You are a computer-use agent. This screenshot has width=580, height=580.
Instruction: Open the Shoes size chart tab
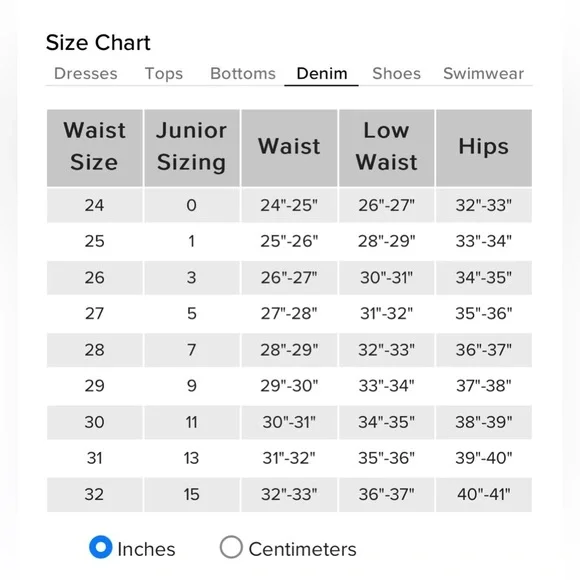tap(397, 74)
